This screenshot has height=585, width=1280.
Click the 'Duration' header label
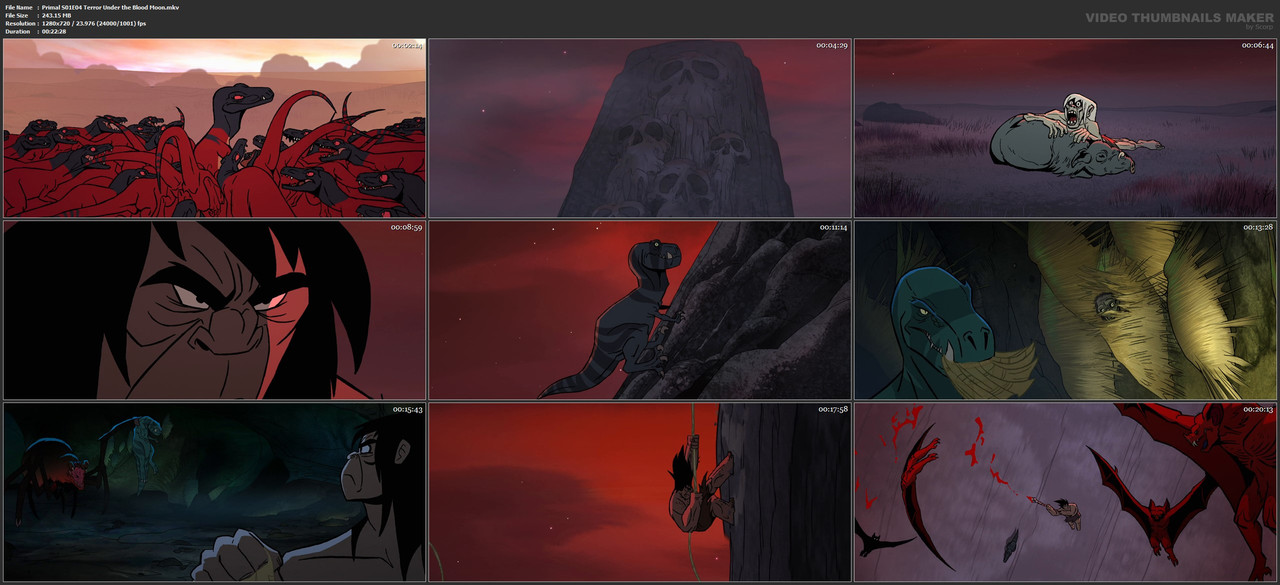point(17,31)
